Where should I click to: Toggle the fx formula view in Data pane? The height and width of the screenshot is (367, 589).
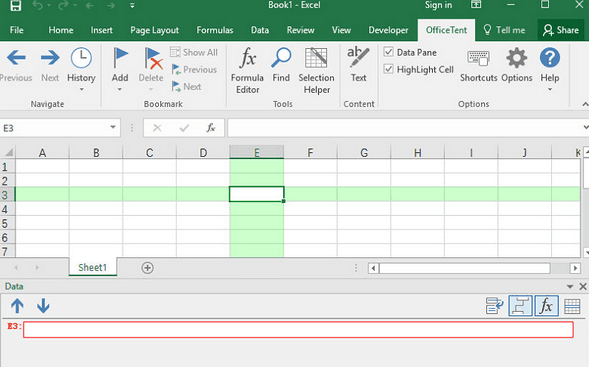pyautogui.click(x=546, y=306)
